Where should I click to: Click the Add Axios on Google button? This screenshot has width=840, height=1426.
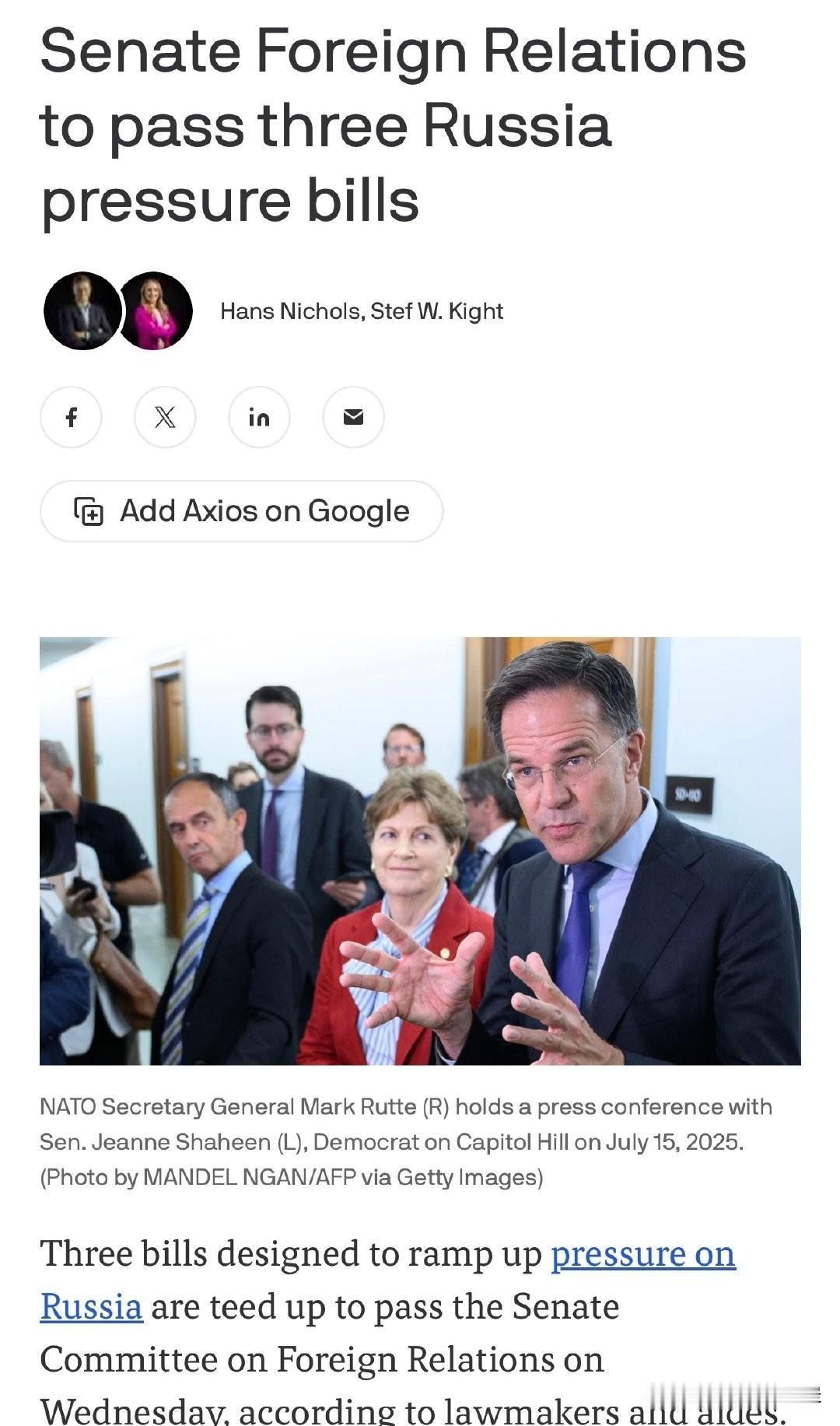tap(241, 511)
